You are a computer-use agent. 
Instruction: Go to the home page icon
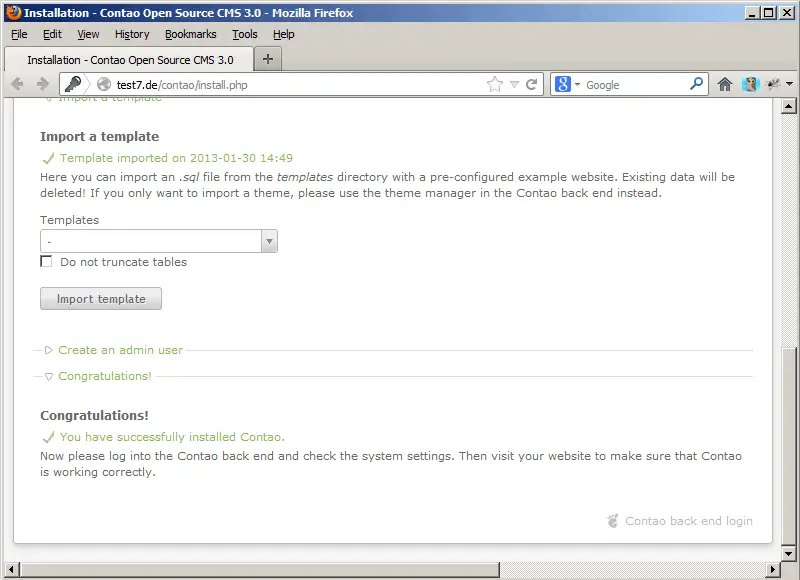(x=724, y=84)
